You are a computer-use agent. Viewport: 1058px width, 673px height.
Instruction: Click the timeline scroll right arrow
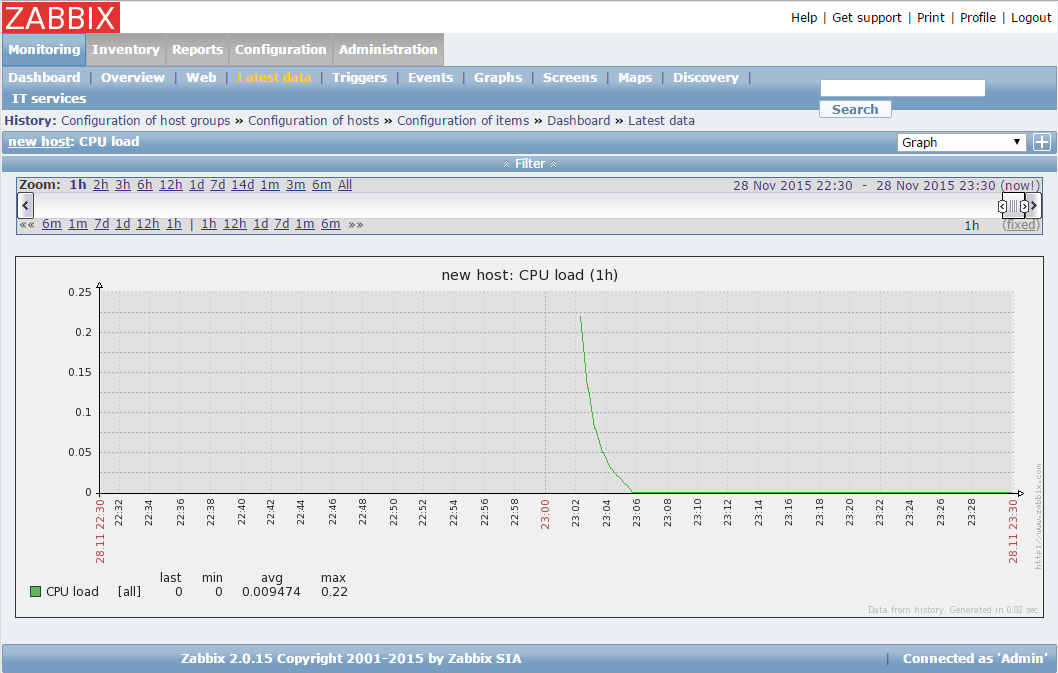point(1034,205)
